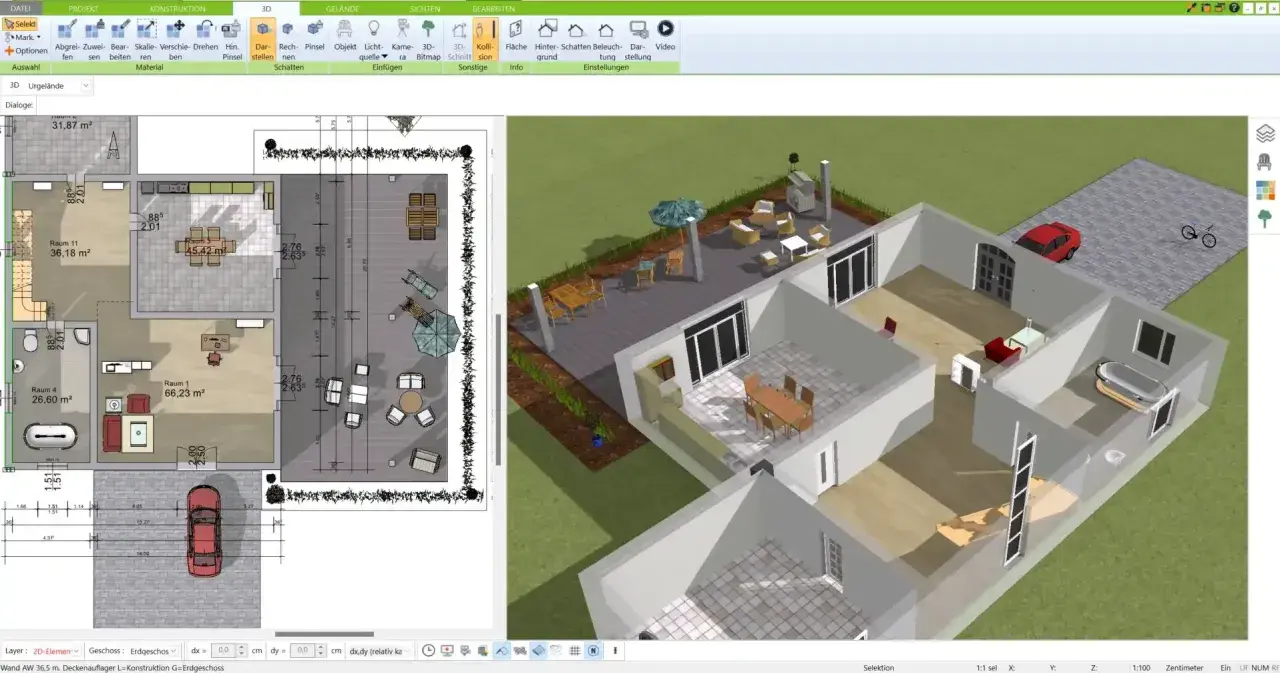Image resolution: width=1280 pixels, height=673 pixels.
Task: Open the layers panel icon on right sidebar
Action: point(1265,133)
